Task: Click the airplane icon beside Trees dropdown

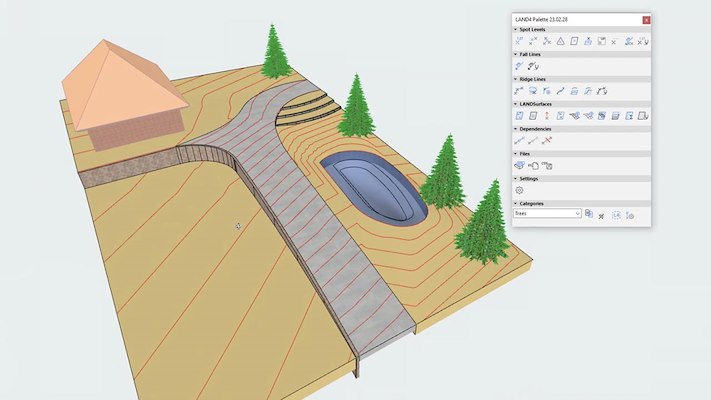Action: 602,214
